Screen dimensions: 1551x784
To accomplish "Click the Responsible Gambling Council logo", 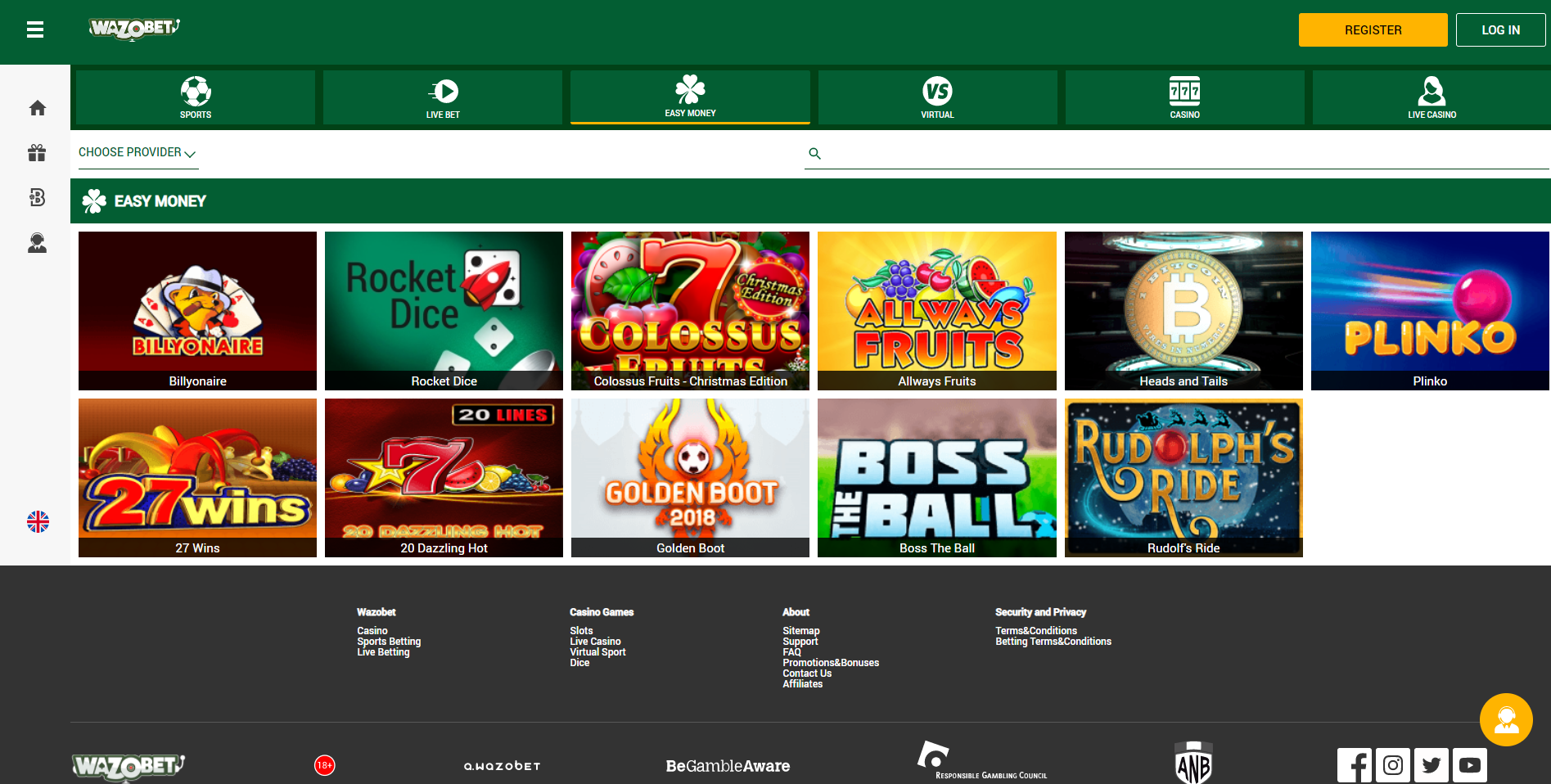I will [982, 760].
